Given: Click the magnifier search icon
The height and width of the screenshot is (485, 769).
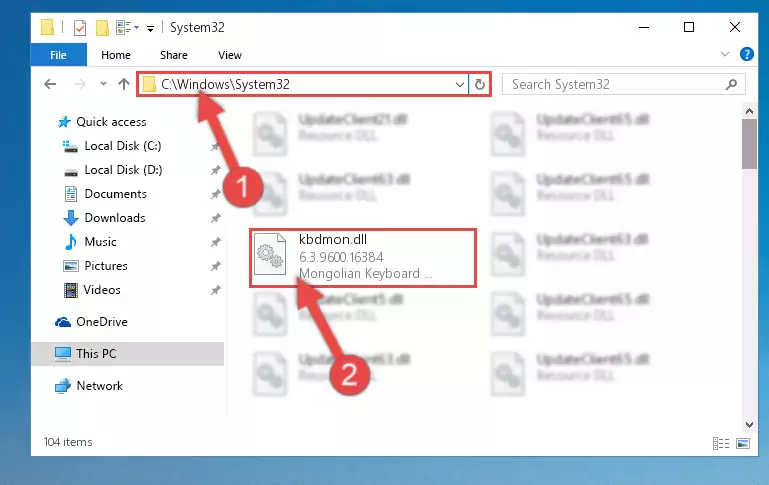Looking at the screenshot, I should point(731,84).
